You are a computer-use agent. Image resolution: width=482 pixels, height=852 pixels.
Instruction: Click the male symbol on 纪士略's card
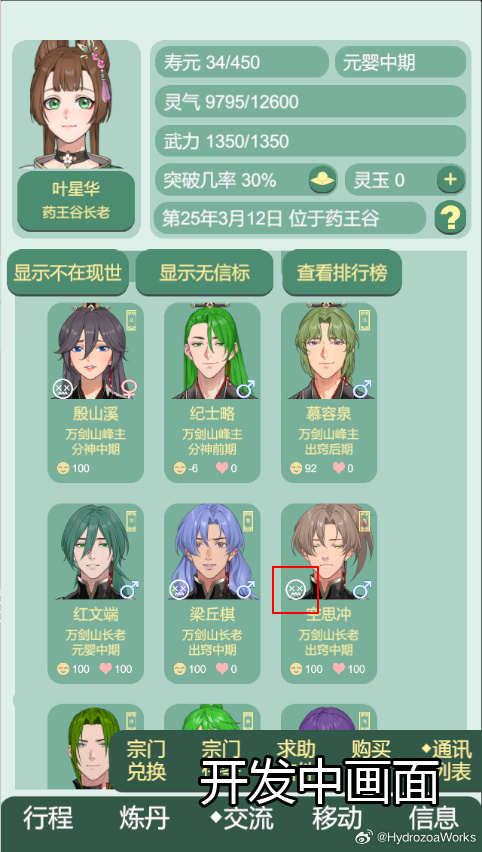246,389
